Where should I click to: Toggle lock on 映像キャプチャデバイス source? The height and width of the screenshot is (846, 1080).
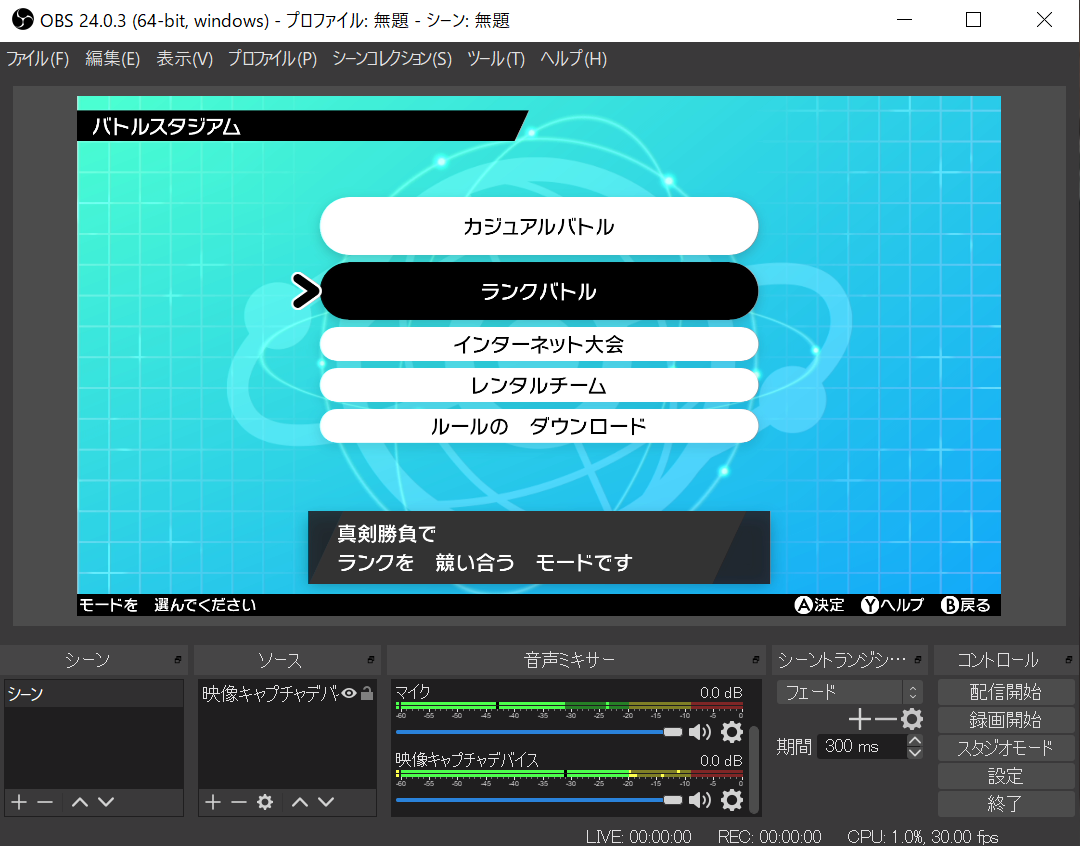pos(367,693)
